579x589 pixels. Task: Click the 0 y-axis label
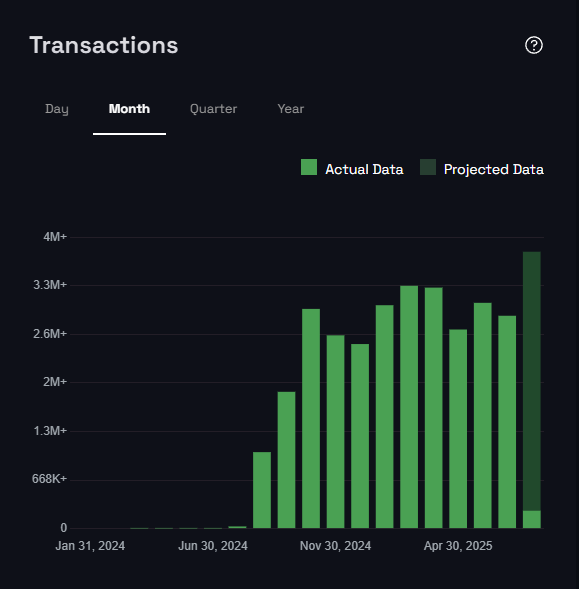[x=63, y=528]
